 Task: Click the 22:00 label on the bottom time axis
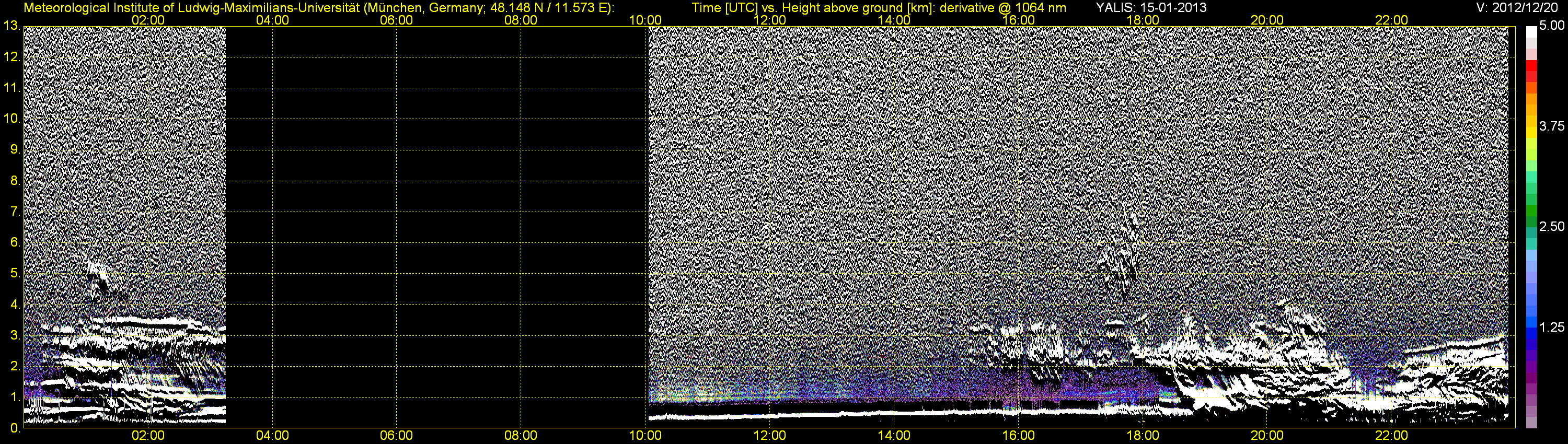point(1391,436)
